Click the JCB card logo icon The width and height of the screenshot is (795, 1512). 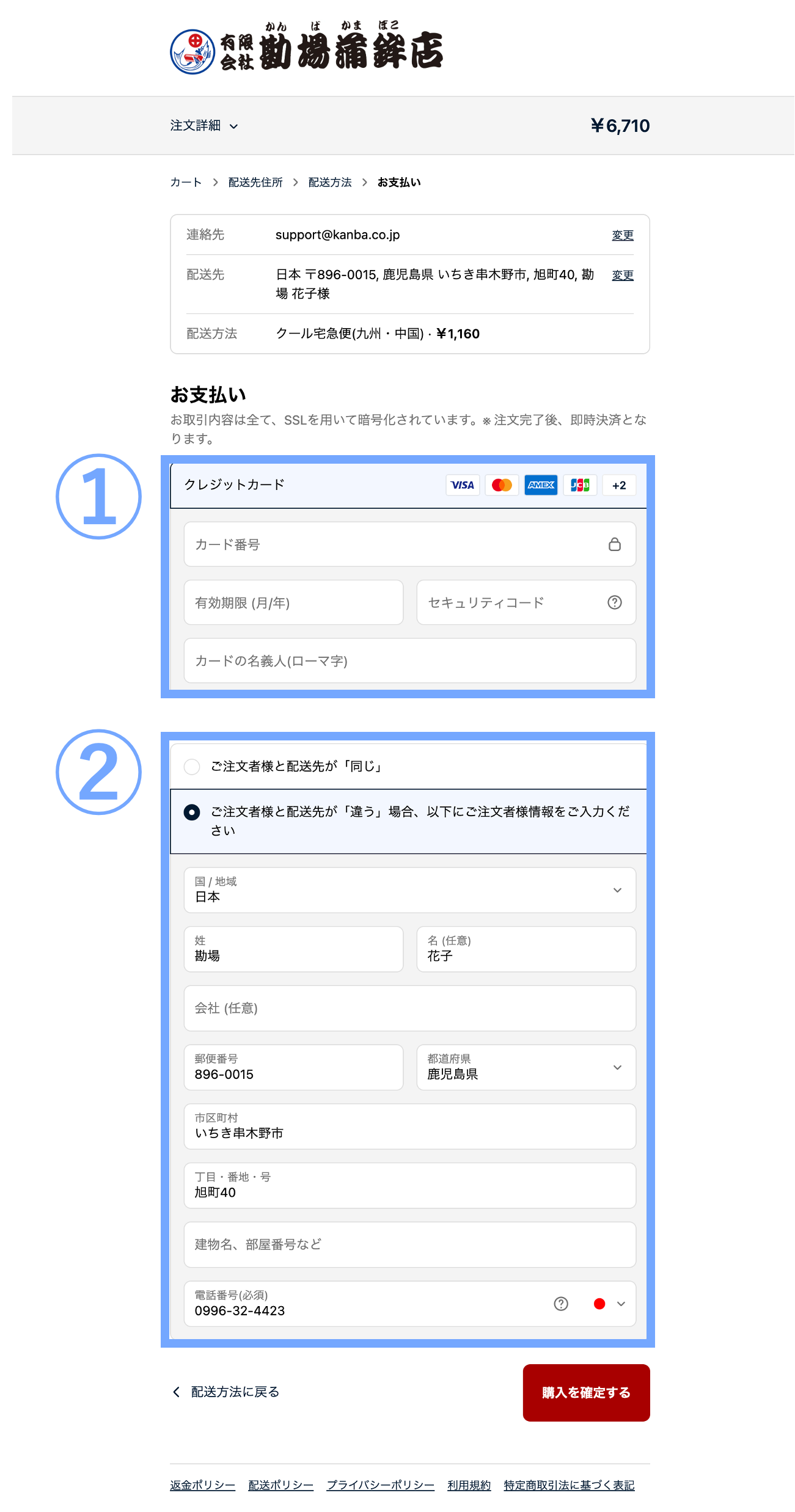[x=580, y=485]
